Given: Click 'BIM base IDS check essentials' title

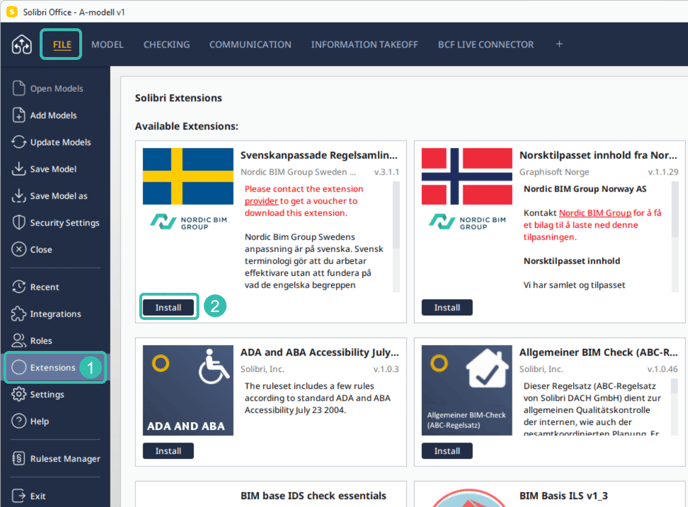Looking at the screenshot, I should tap(313, 496).
